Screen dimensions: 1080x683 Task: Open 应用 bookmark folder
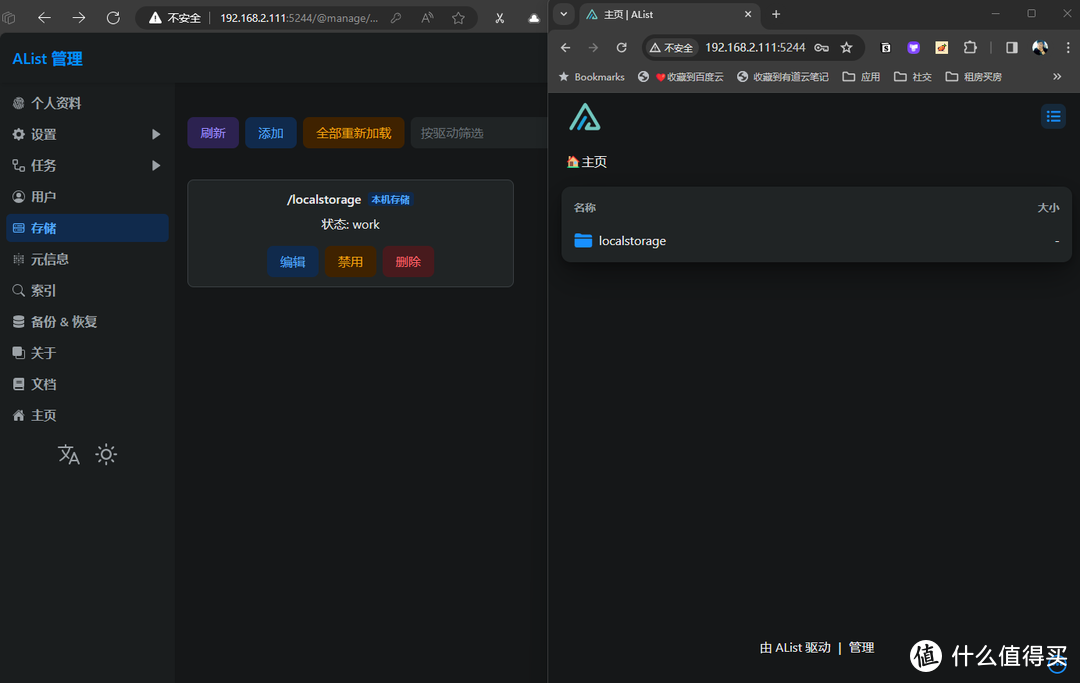click(x=861, y=76)
